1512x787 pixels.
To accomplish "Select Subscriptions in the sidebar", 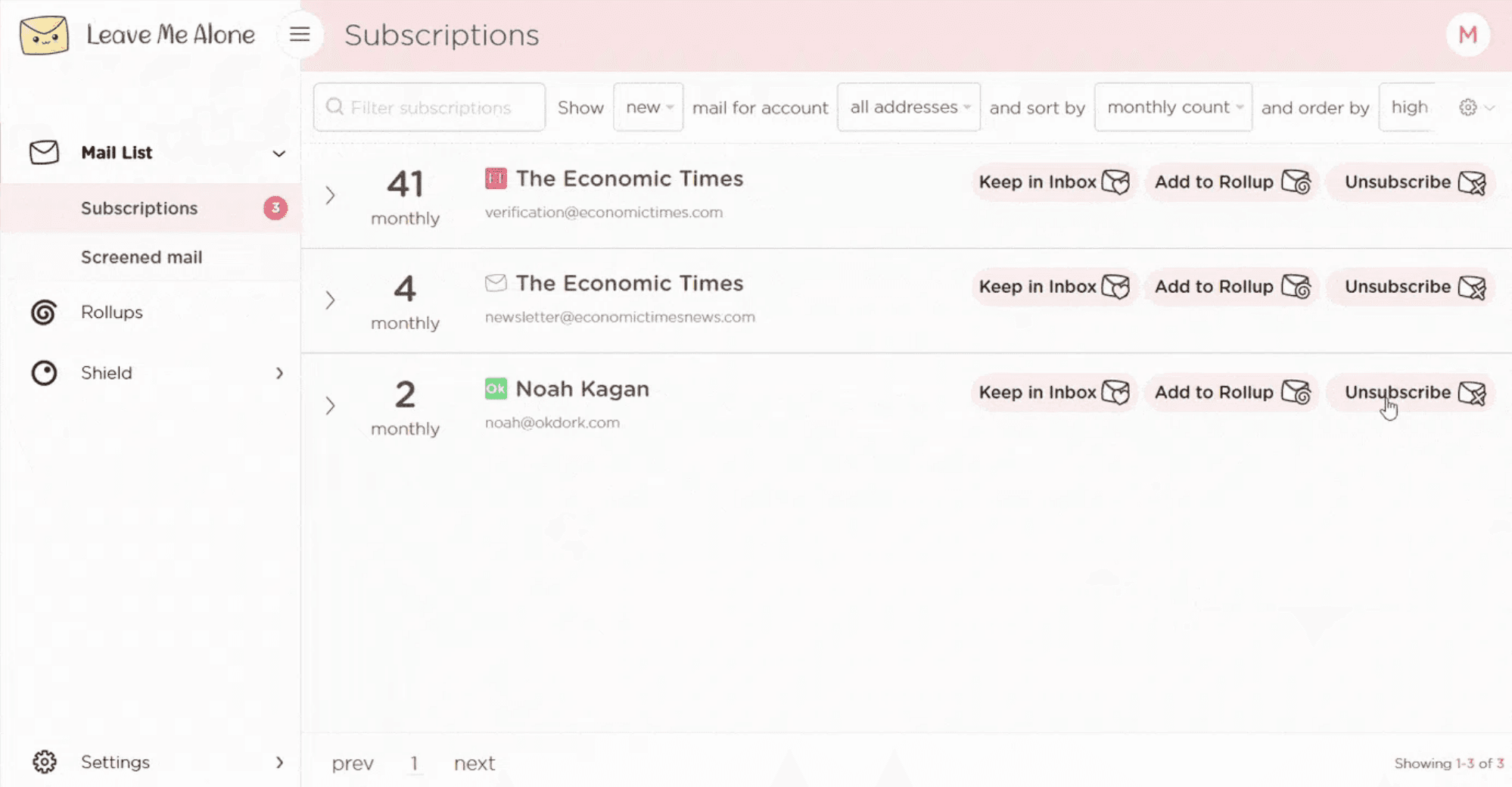I will tap(139, 208).
